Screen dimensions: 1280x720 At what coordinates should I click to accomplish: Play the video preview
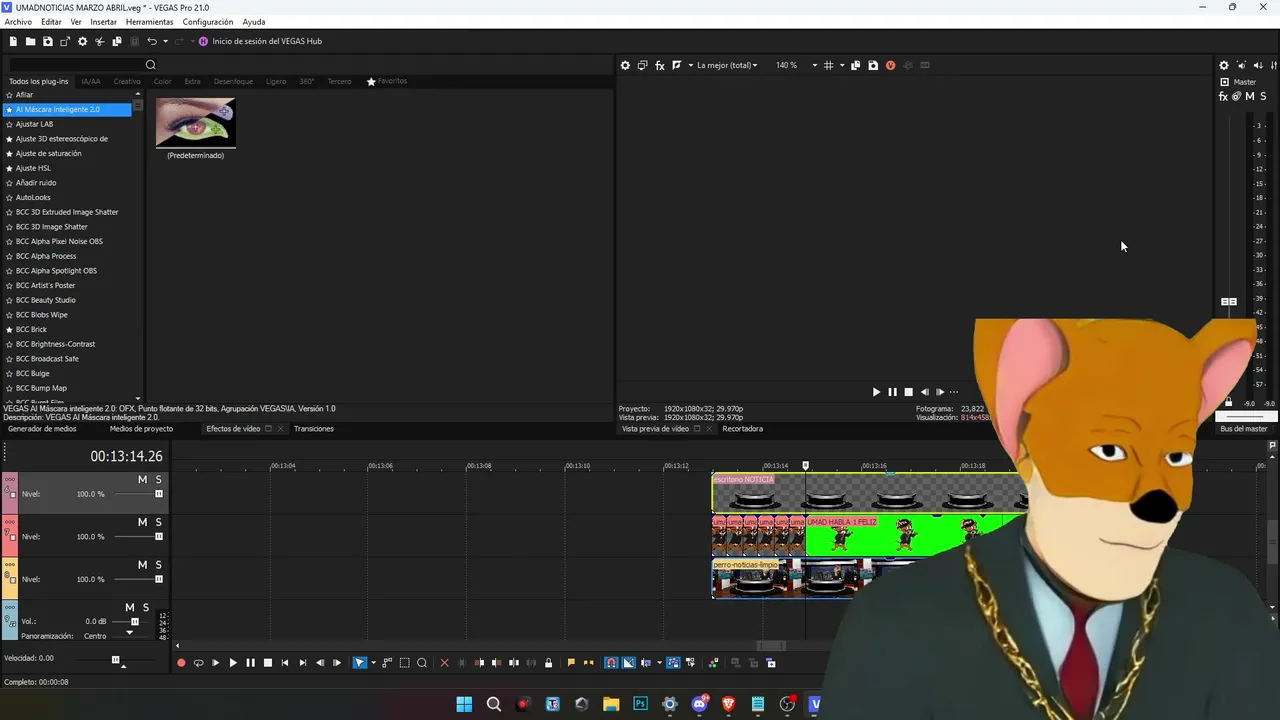(876, 392)
